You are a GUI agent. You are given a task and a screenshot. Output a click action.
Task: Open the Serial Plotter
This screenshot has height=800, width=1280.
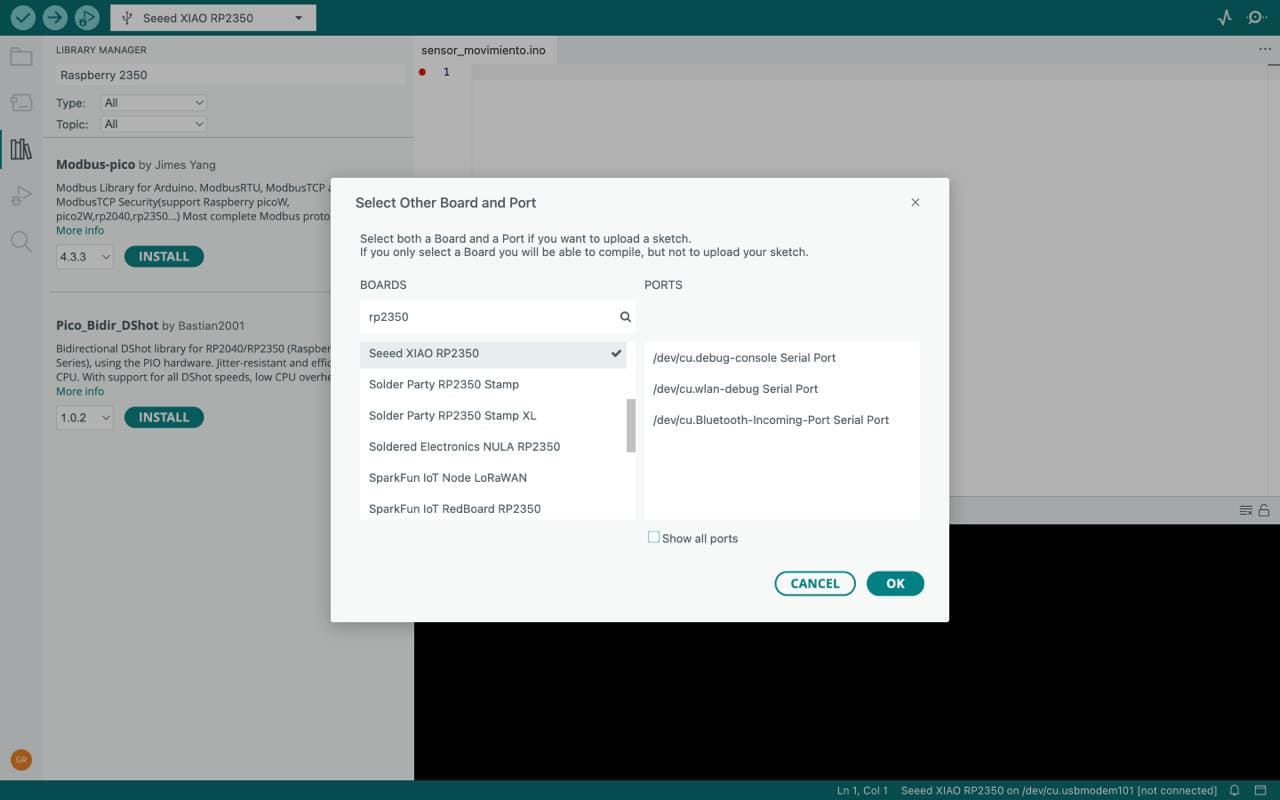1225,18
